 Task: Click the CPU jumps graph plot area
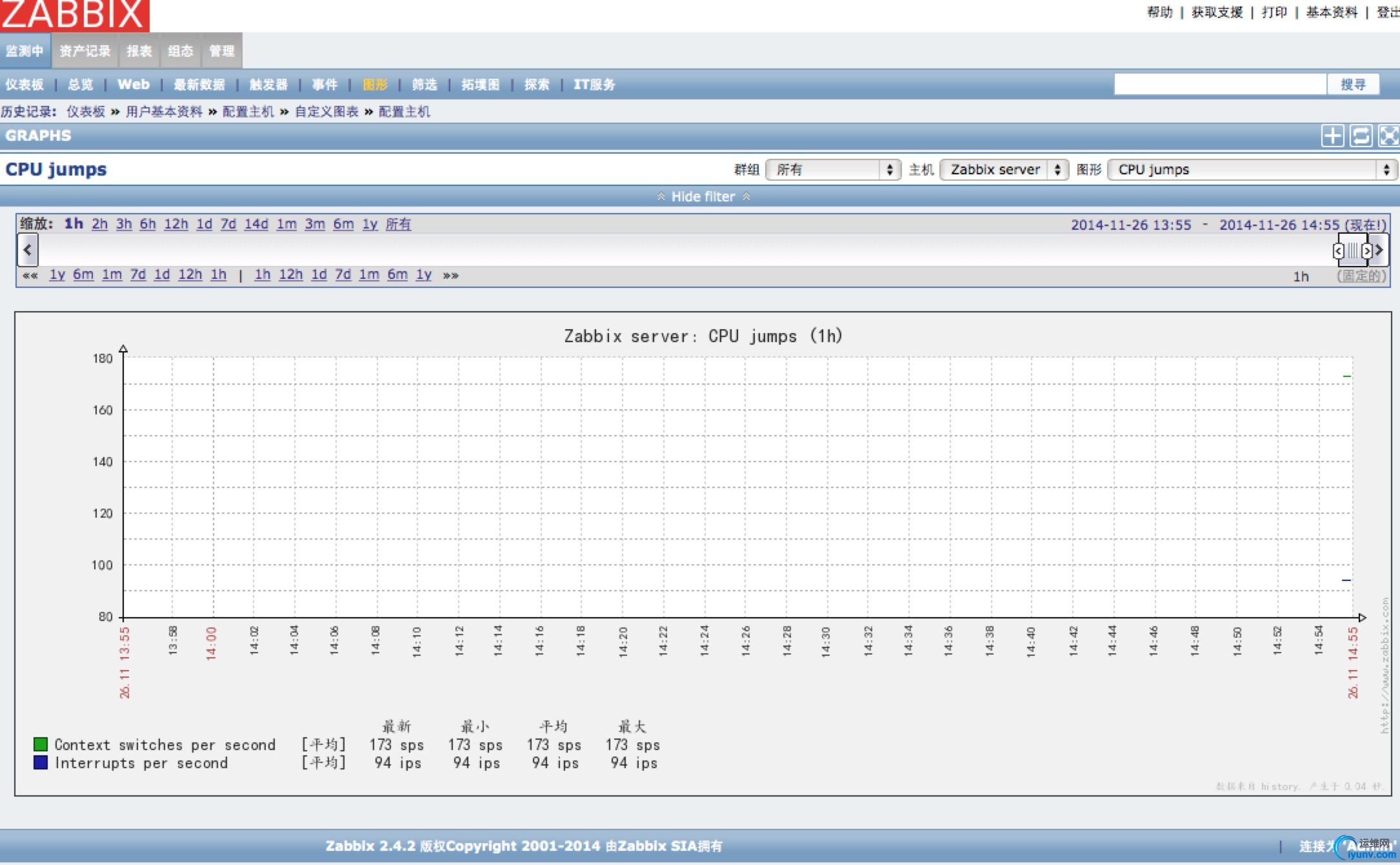pyautogui.click(x=738, y=487)
